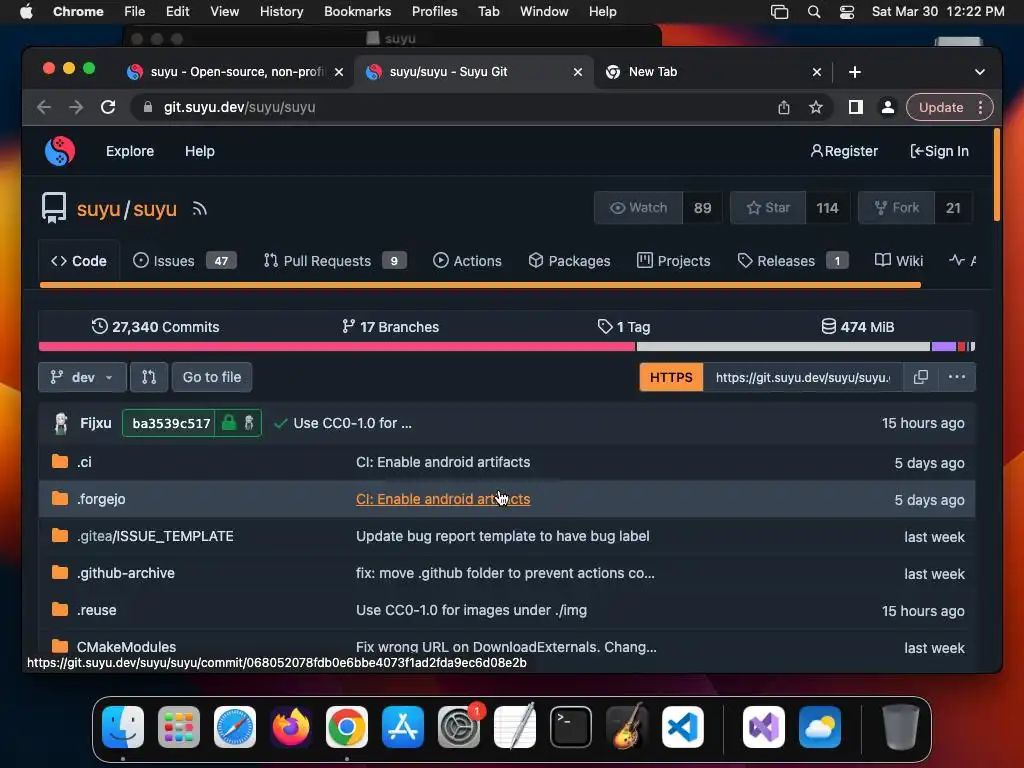The height and width of the screenshot is (768, 1024).
Task: Open a new Chrome tab
Action: pyautogui.click(x=855, y=72)
